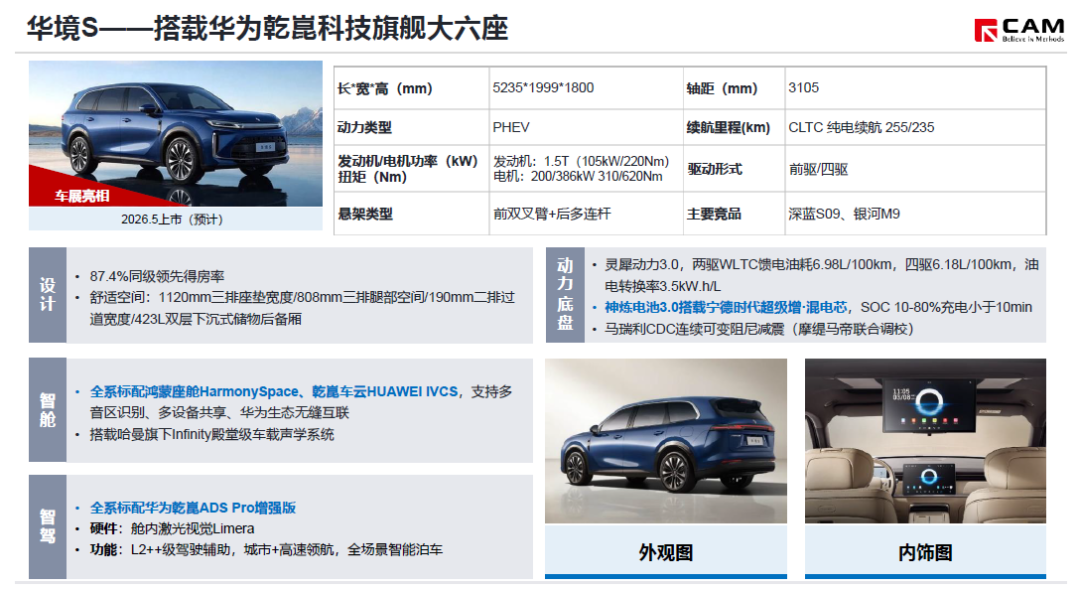Click the 智舱 section side label
The width and height of the screenshot is (1080, 589).
48,410
